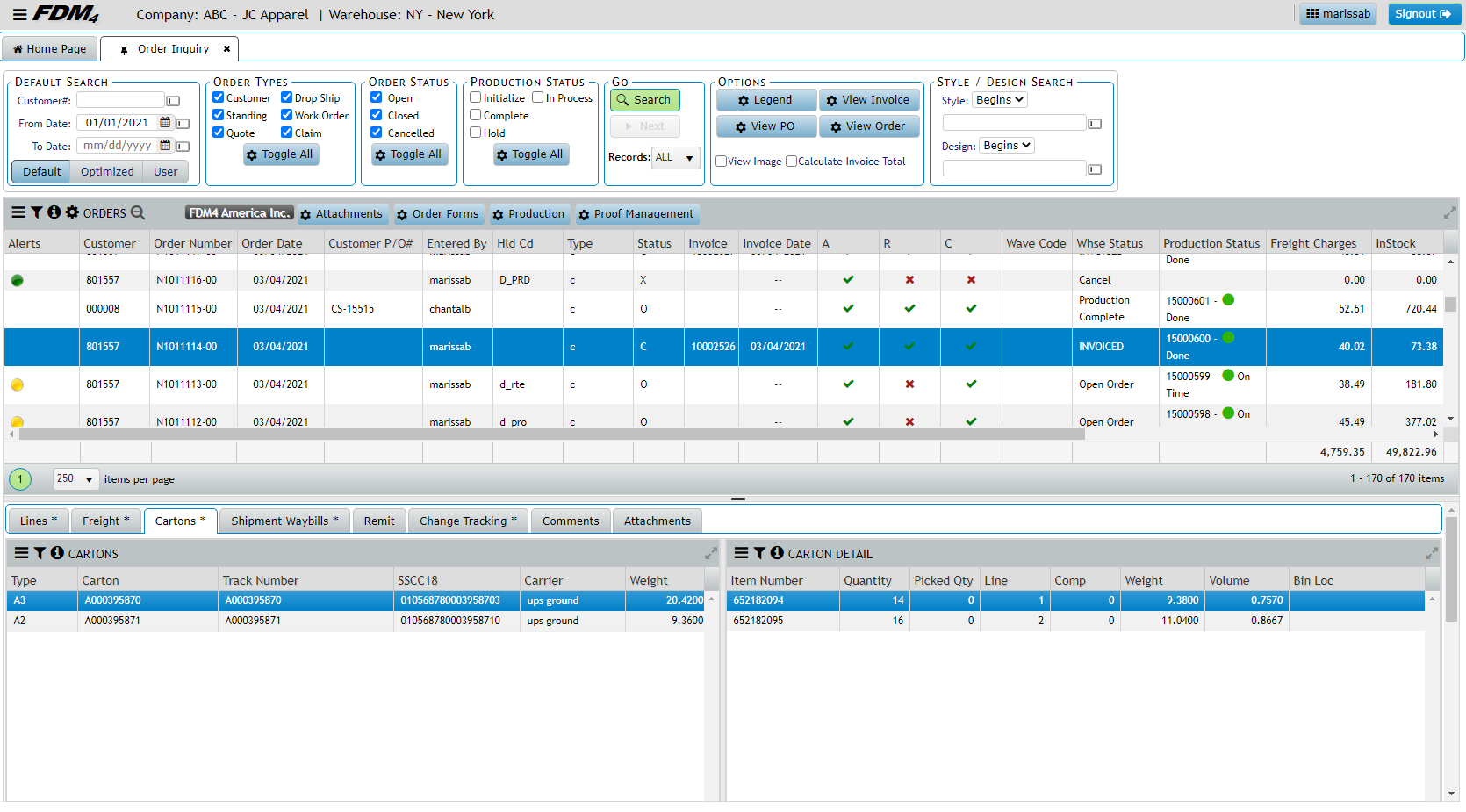Go to the Home Page tab

(50, 49)
